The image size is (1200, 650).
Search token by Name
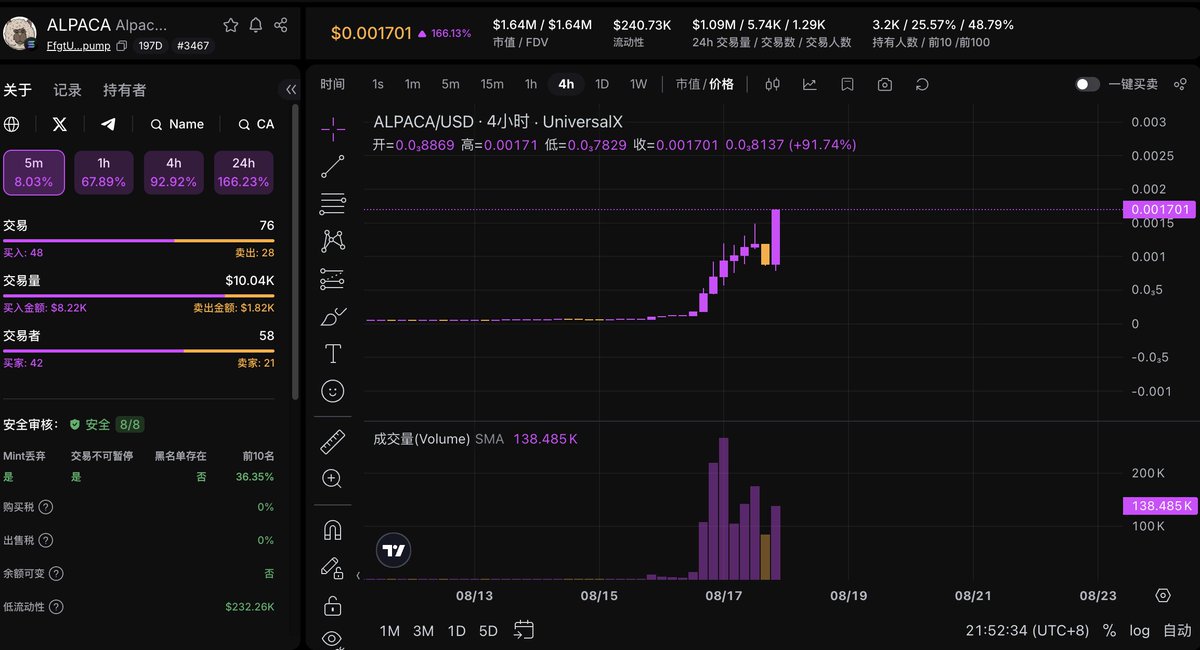coord(177,124)
